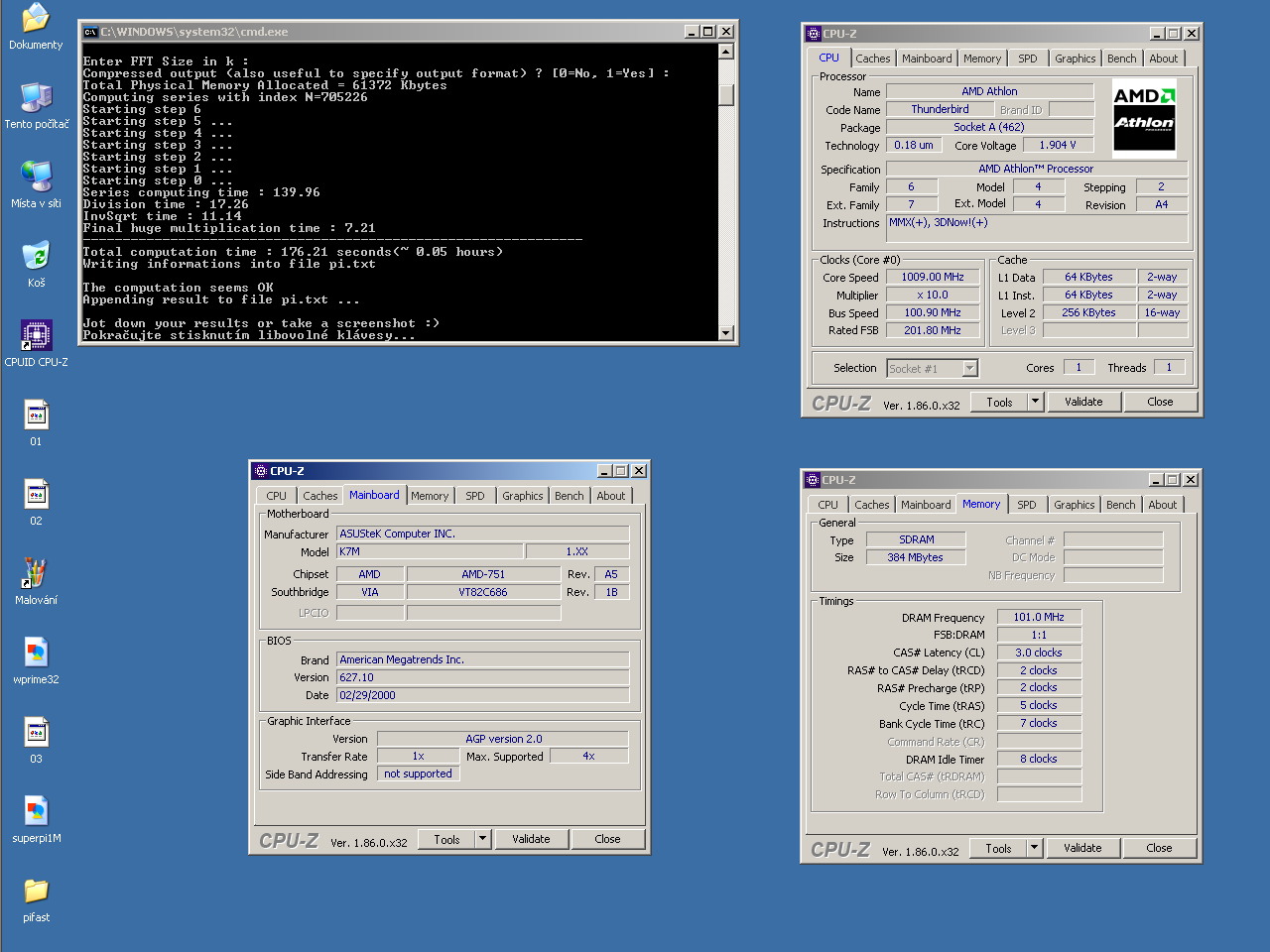Click the memory Size 384 MBytes field
Screen dimensions: 1270x952
[916, 557]
